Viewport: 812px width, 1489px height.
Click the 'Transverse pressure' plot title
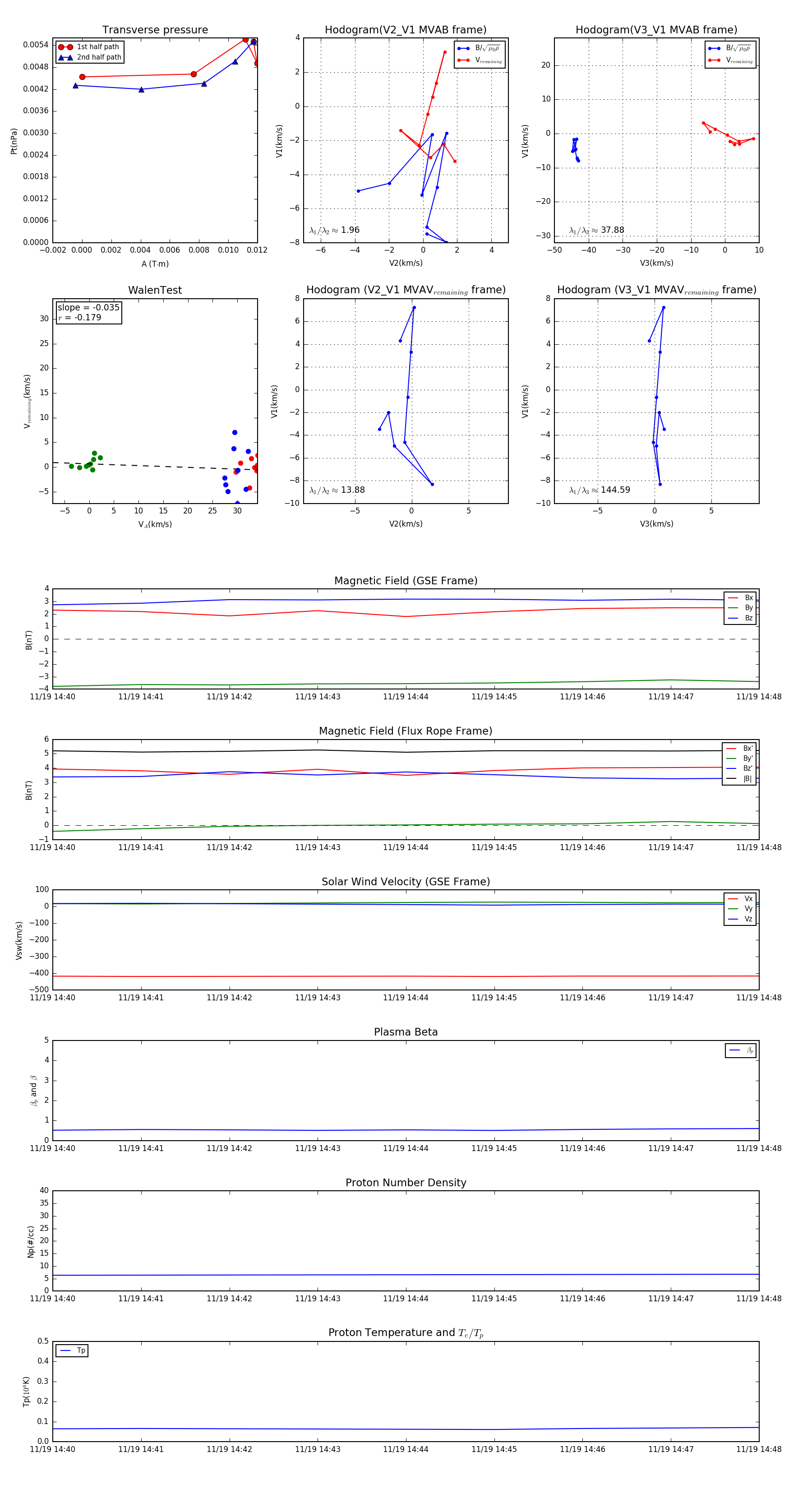tap(155, 30)
